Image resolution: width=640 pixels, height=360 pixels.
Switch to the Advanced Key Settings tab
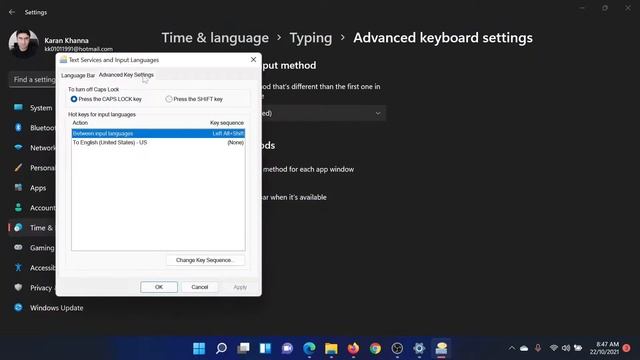126,75
